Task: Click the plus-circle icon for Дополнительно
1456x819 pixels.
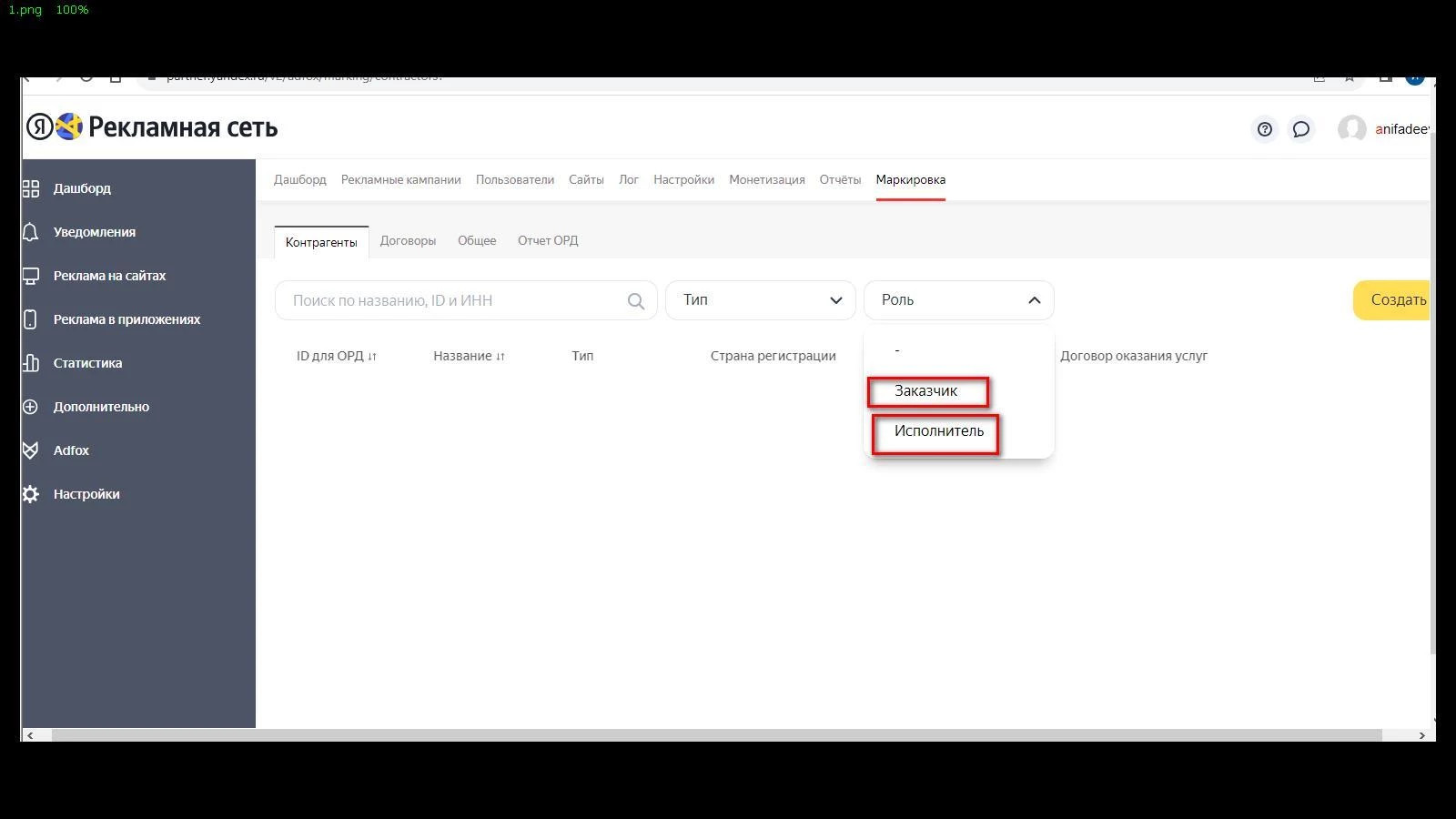Action: tap(31, 407)
